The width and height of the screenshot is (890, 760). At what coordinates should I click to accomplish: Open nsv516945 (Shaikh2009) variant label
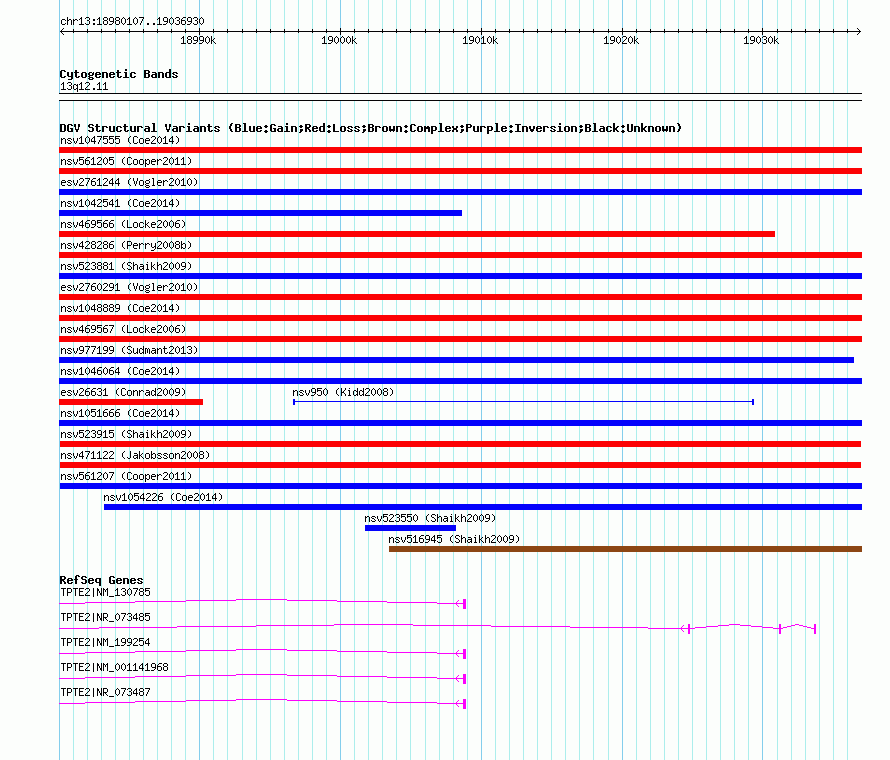tap(454, 539)
